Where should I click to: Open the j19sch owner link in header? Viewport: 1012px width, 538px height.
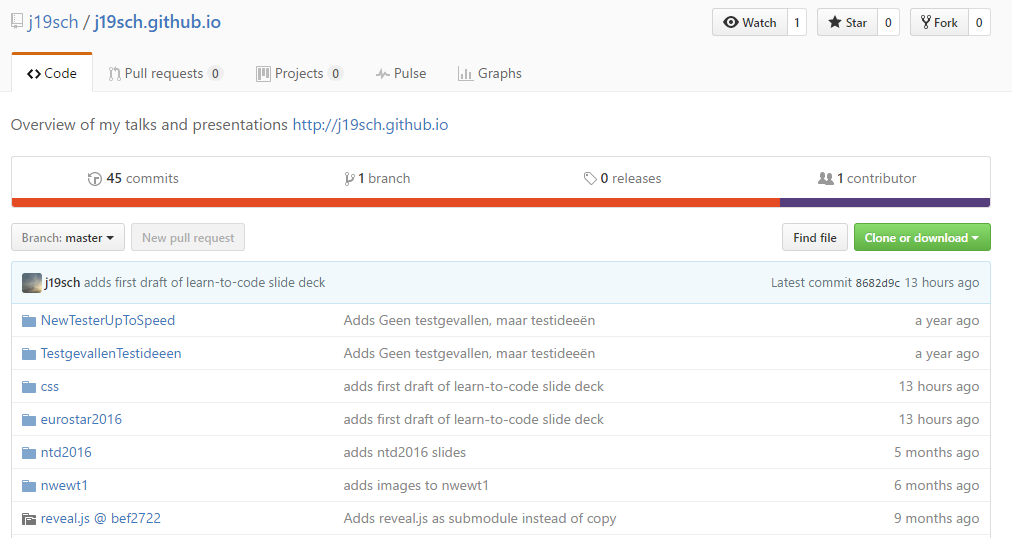(53, 22)
